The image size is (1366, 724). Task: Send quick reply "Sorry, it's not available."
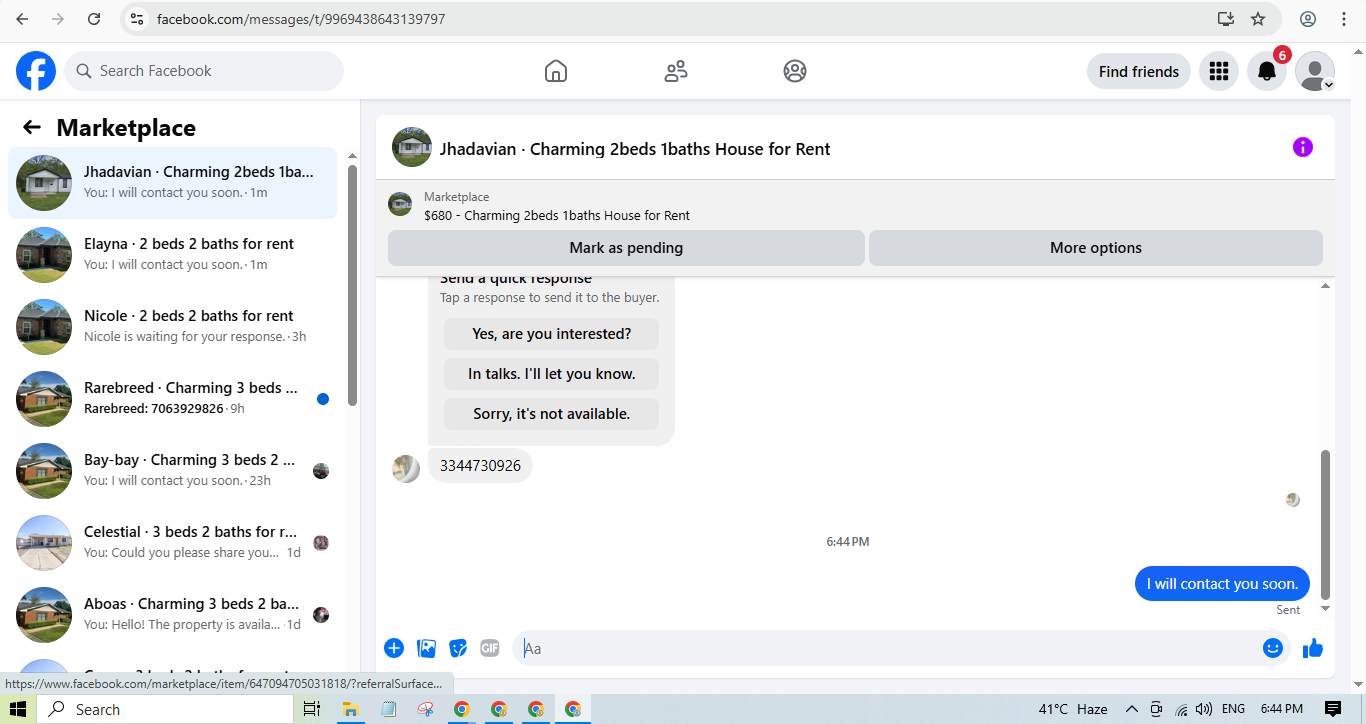552,414
